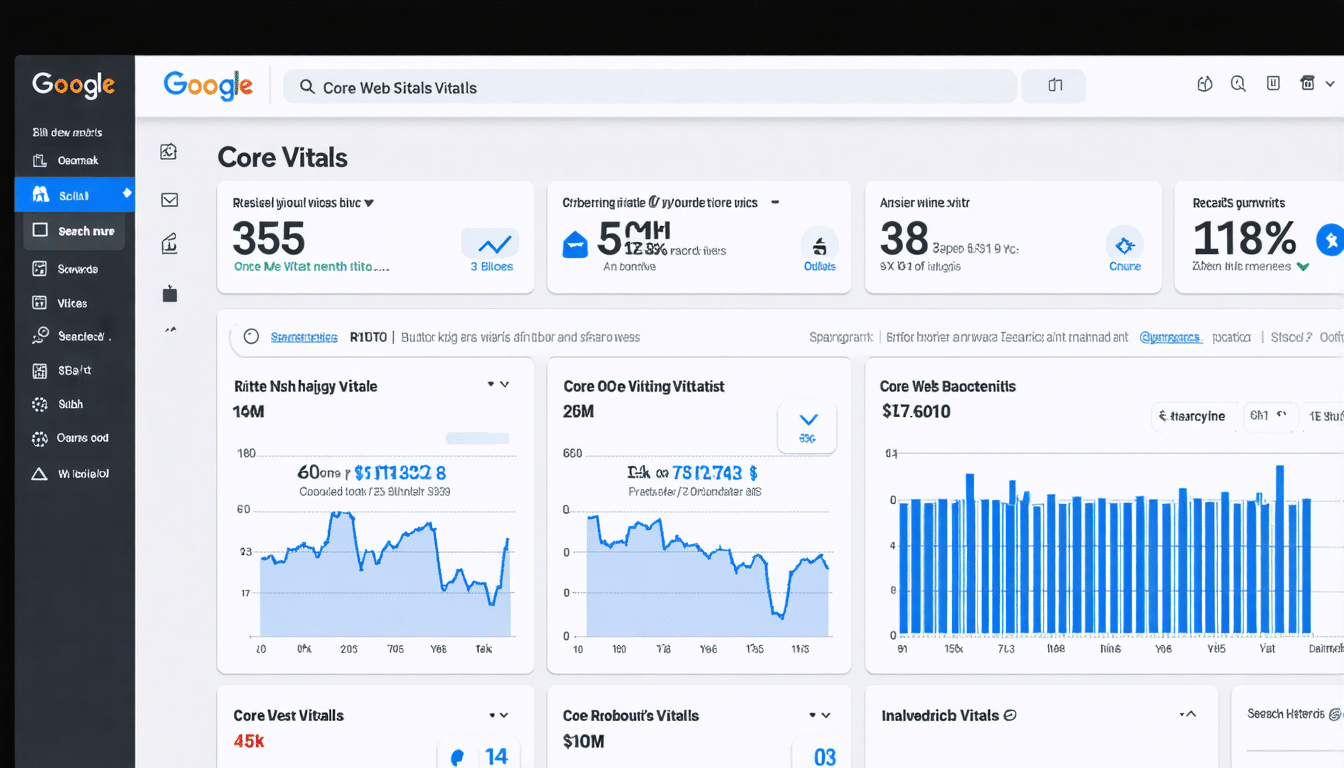1344x768 pixels.
Task: Click the Chure icon in the 38 card
Action: (x=1125, y=244)
